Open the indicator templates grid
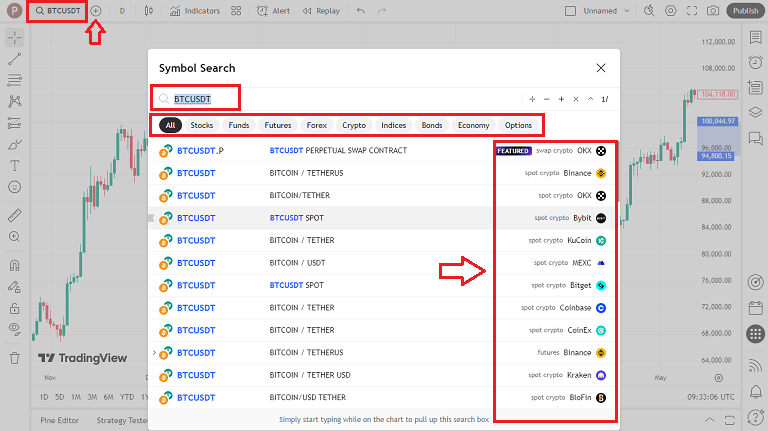The height and width of the screenshot is (431, 768). click(x=236, y=11)
